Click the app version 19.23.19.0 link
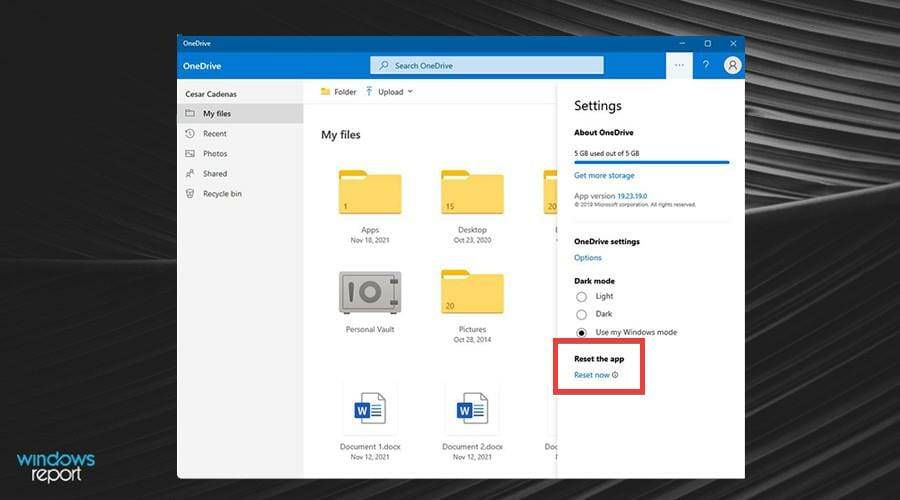This screenshot has width=900, height=500. pyautogui.click(x=632, y=196)
